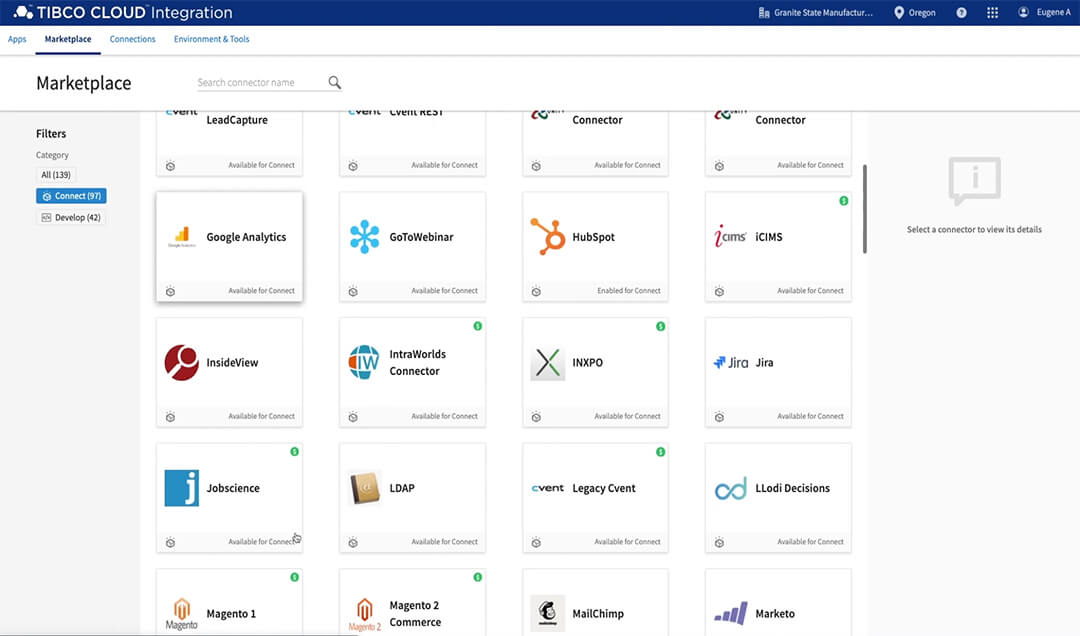Click the Google Analytics logo
Screen dimensions: 1080x636
[x=182, y=237]
